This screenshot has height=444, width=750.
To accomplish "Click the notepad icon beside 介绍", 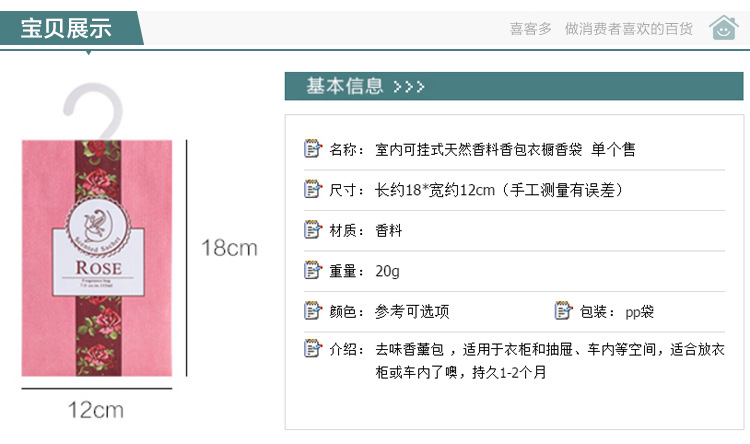I will click(x=312, y=349).
